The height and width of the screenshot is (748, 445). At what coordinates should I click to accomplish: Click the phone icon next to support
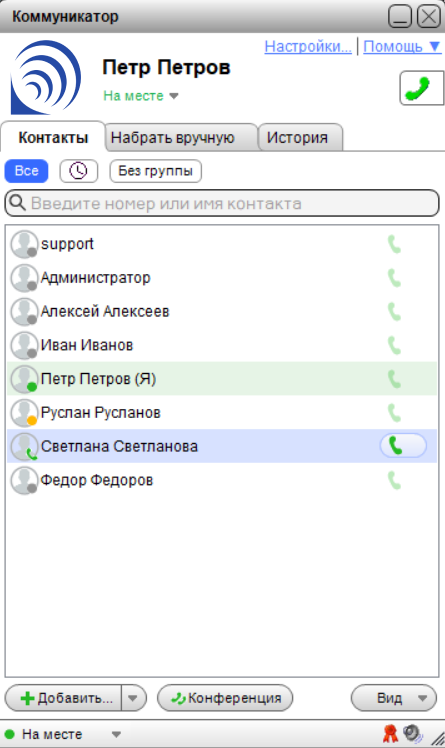pos(394,244)
